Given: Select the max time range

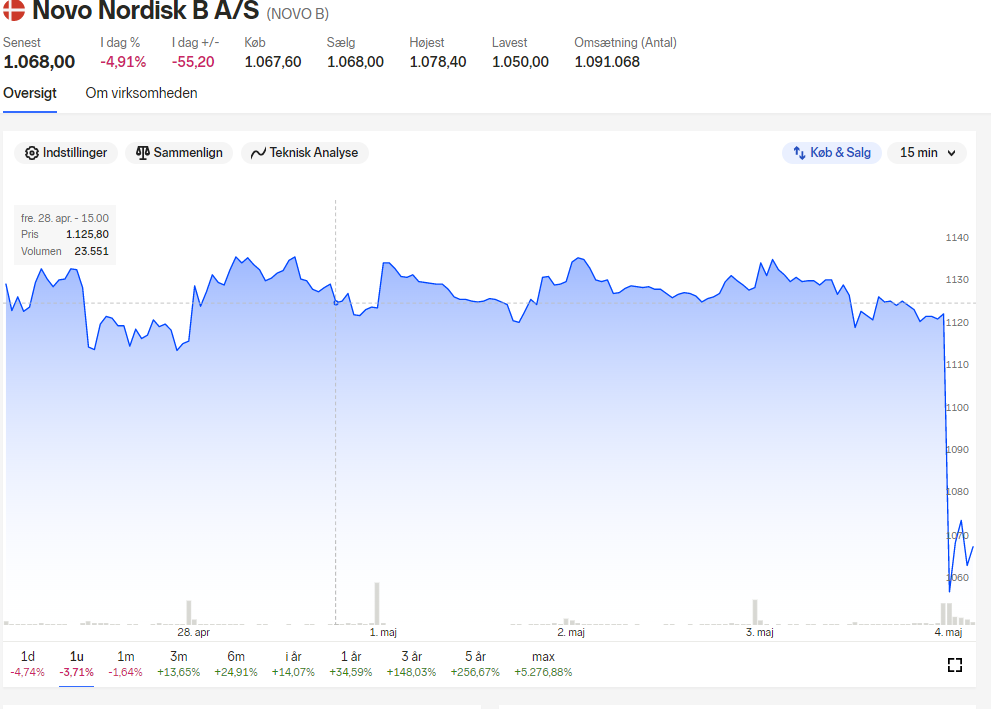Looking at the screenshot, I should [544, 664].
